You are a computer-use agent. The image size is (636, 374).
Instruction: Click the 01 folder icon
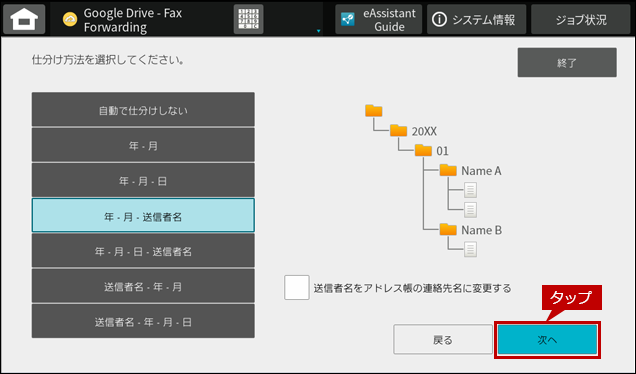coord(423,150)
